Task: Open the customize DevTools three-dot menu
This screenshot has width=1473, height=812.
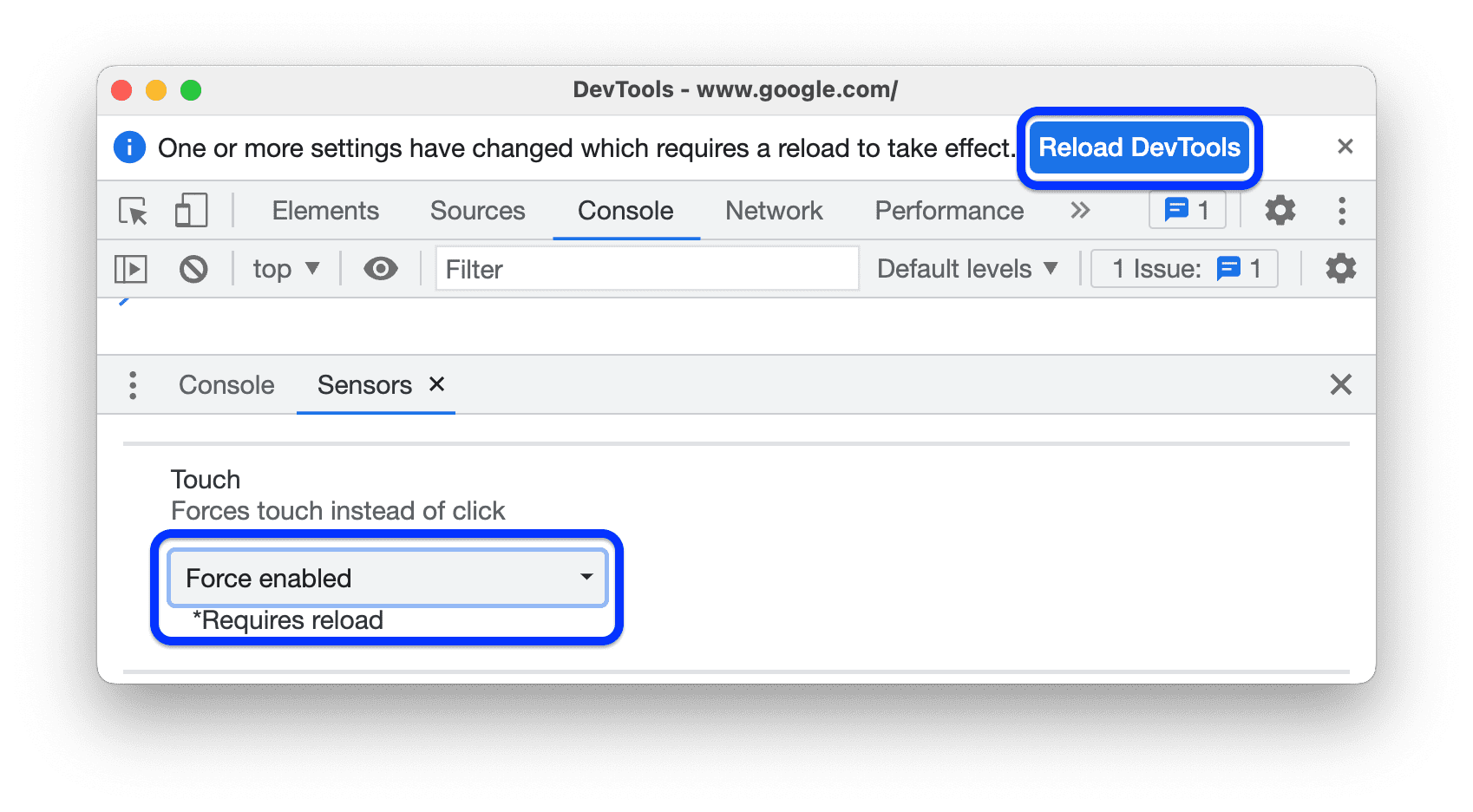Action: coord(1341,210)
